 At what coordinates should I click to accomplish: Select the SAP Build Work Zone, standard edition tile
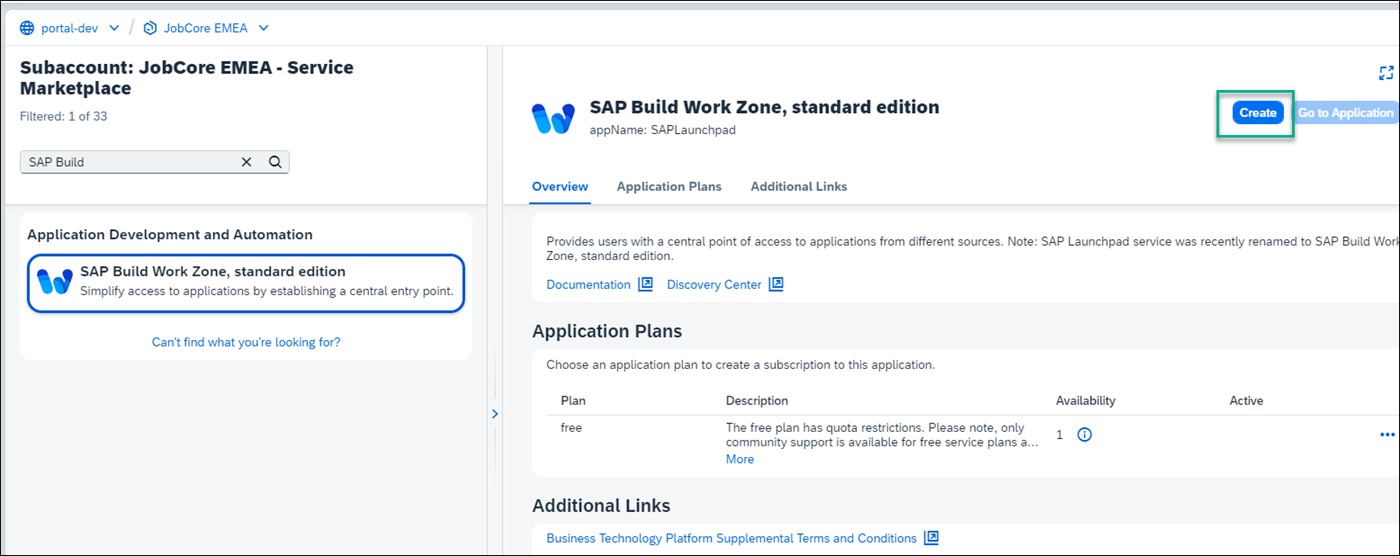click(x=246, y=283)
